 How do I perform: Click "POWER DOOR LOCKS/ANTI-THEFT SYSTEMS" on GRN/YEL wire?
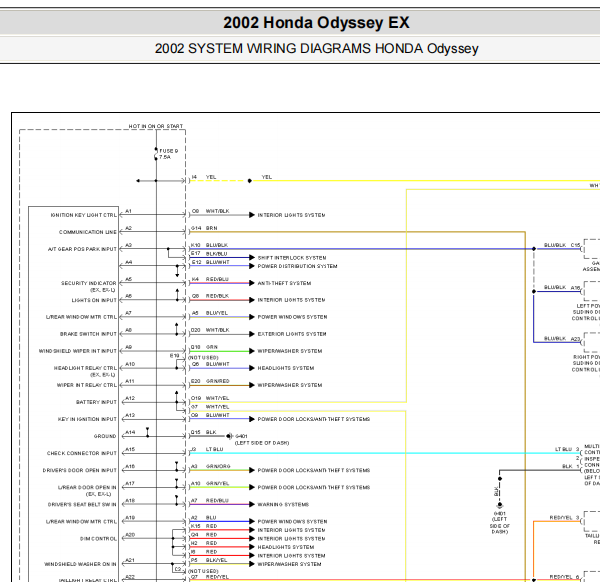(314, 487)
